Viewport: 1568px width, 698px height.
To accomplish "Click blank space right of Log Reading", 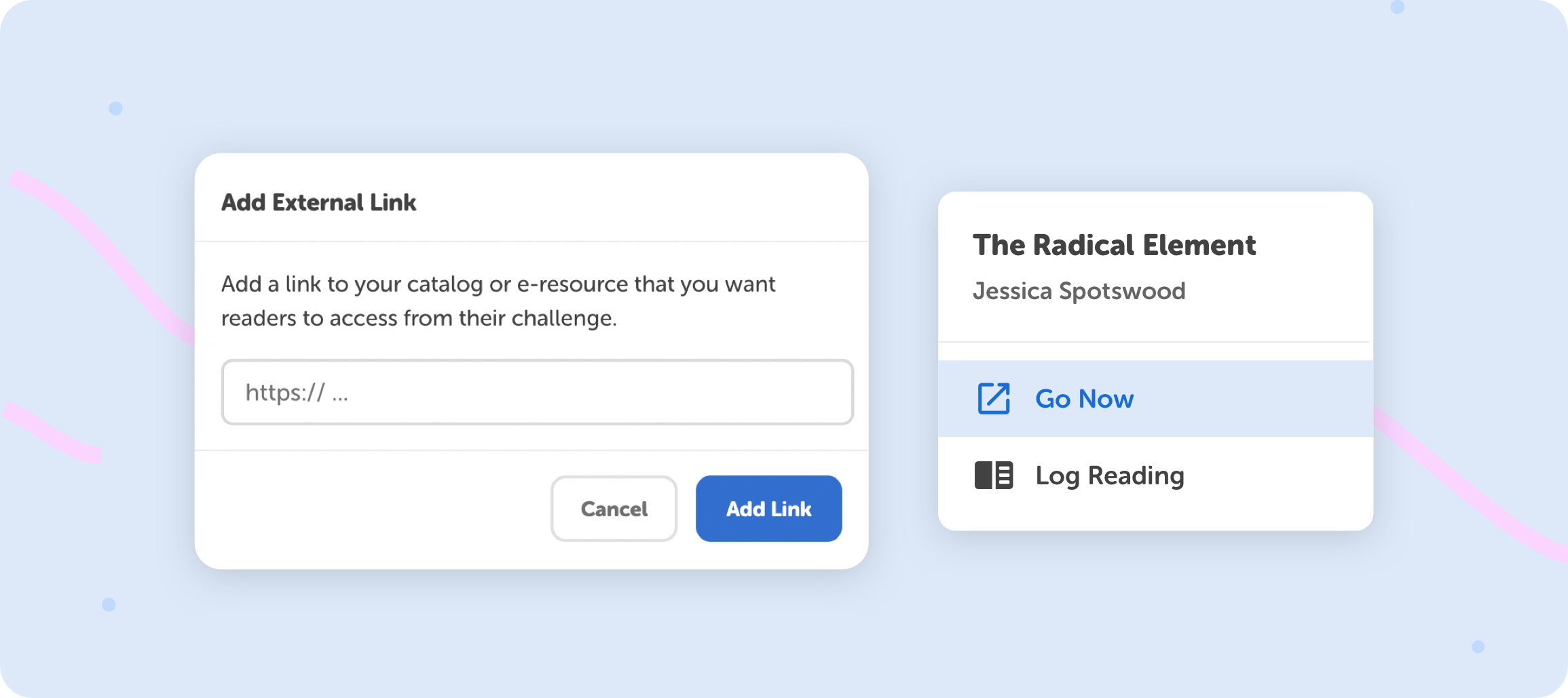I will tap(1276, 476).
